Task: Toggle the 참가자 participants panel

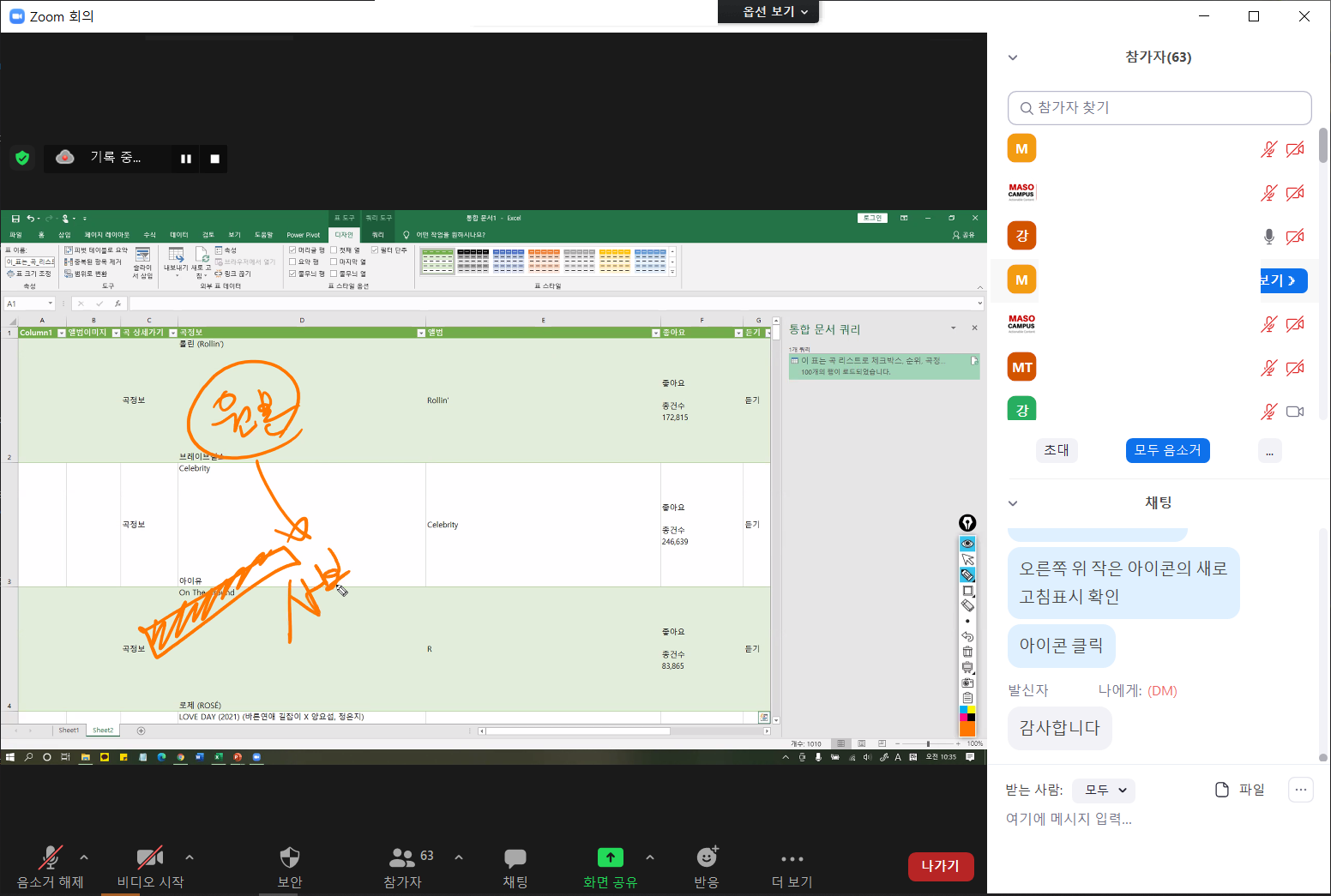Action: 403,866
